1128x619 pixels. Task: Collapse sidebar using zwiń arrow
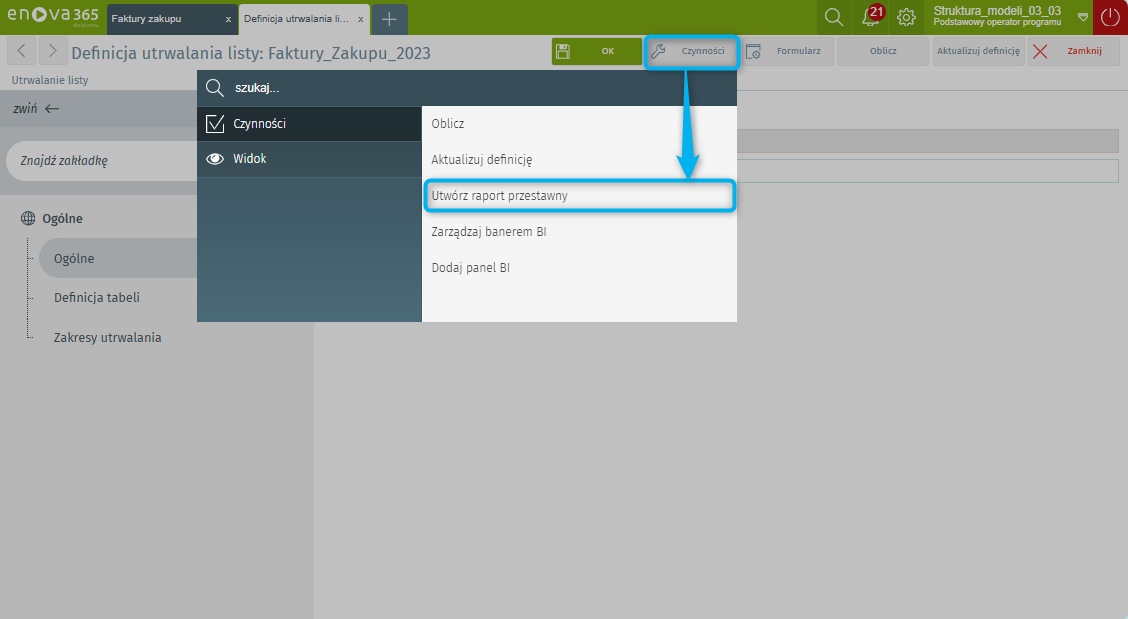[37, 109]
